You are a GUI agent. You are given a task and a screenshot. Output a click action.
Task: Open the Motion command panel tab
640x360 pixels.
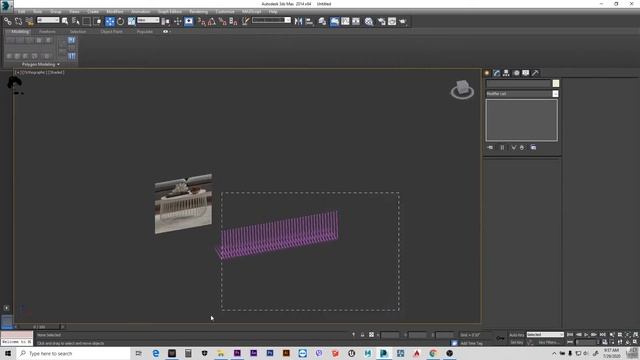pyautogui.click(x=516, y=73)
